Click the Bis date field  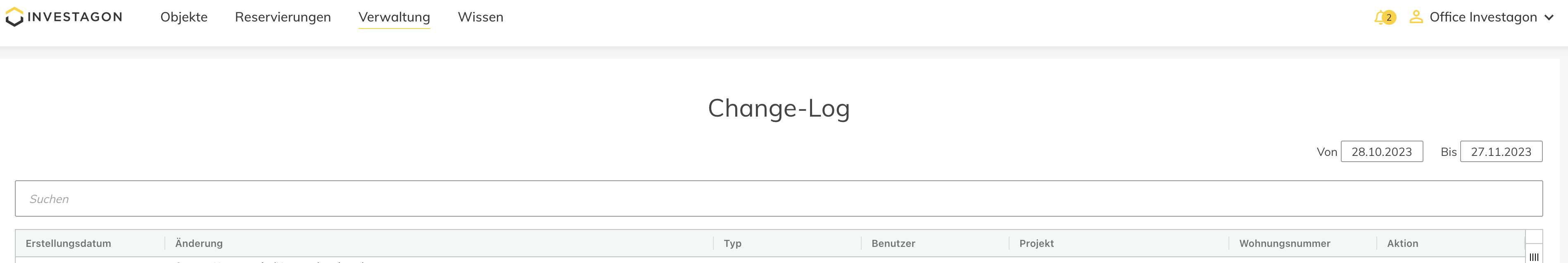click(1500, 152)
